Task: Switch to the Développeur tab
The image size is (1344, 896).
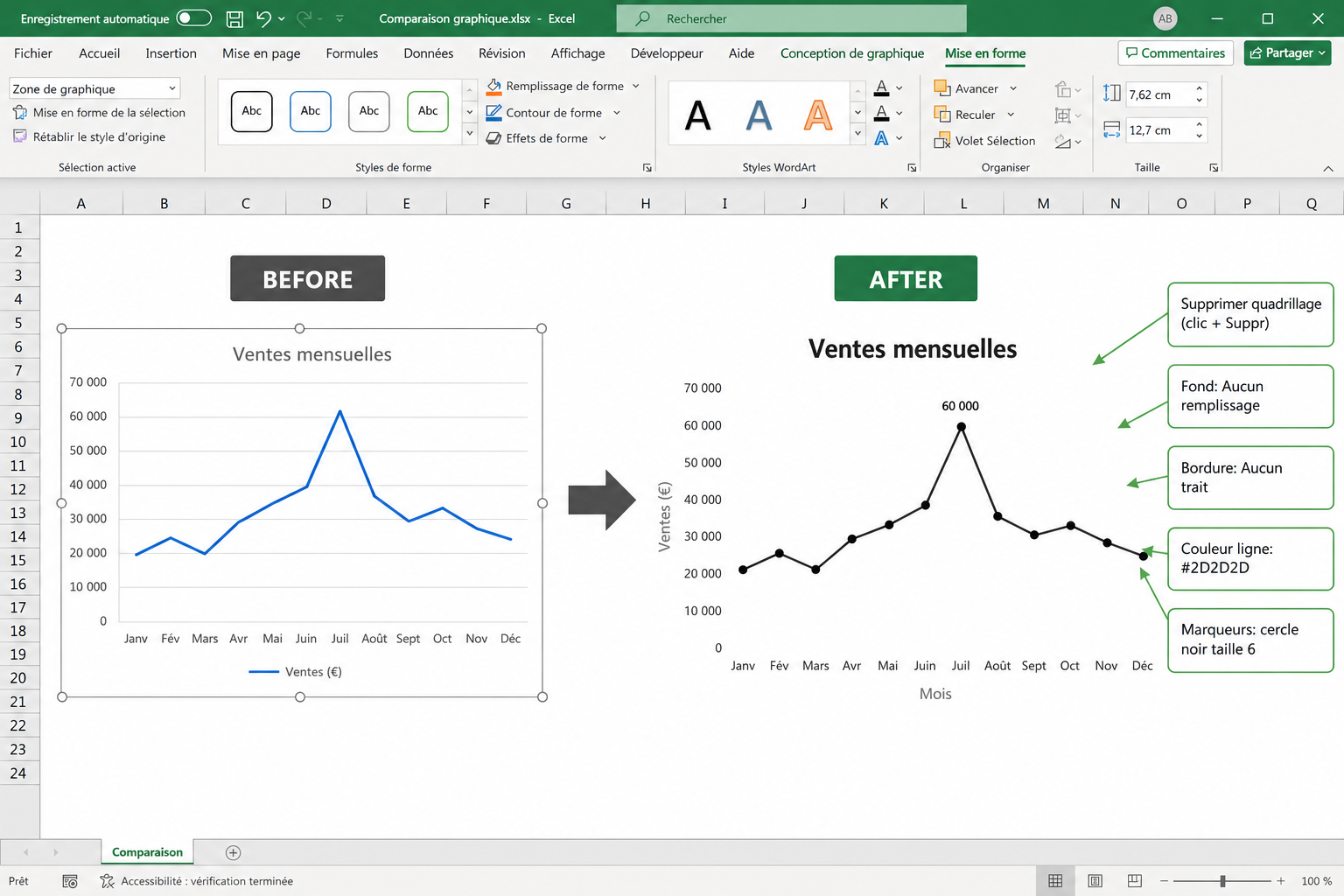Action: 667,53
